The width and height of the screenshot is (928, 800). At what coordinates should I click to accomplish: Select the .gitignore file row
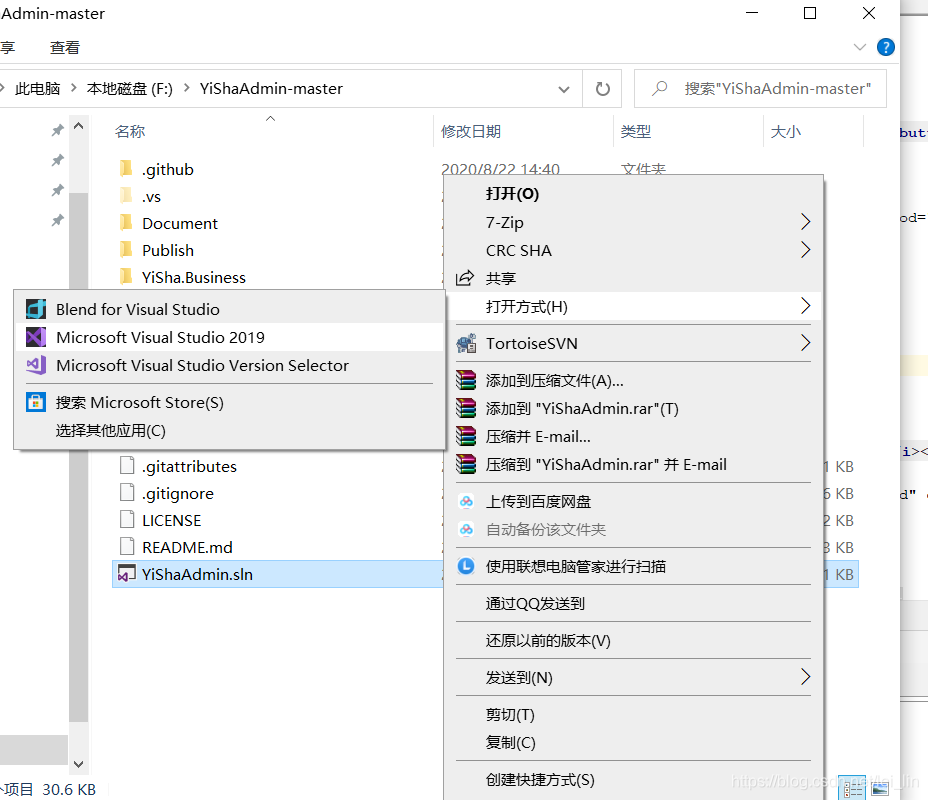click(x=277, y=493)
